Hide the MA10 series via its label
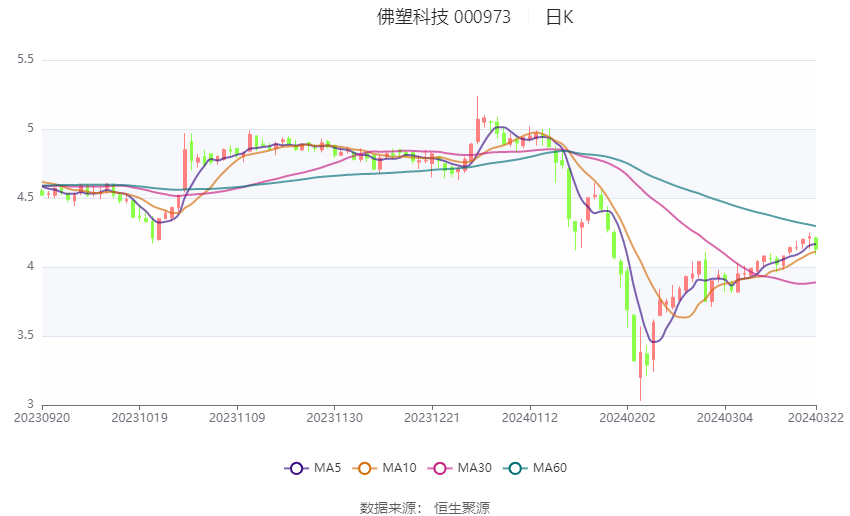The width and height of the screenshot is (850, 516). 399,467
